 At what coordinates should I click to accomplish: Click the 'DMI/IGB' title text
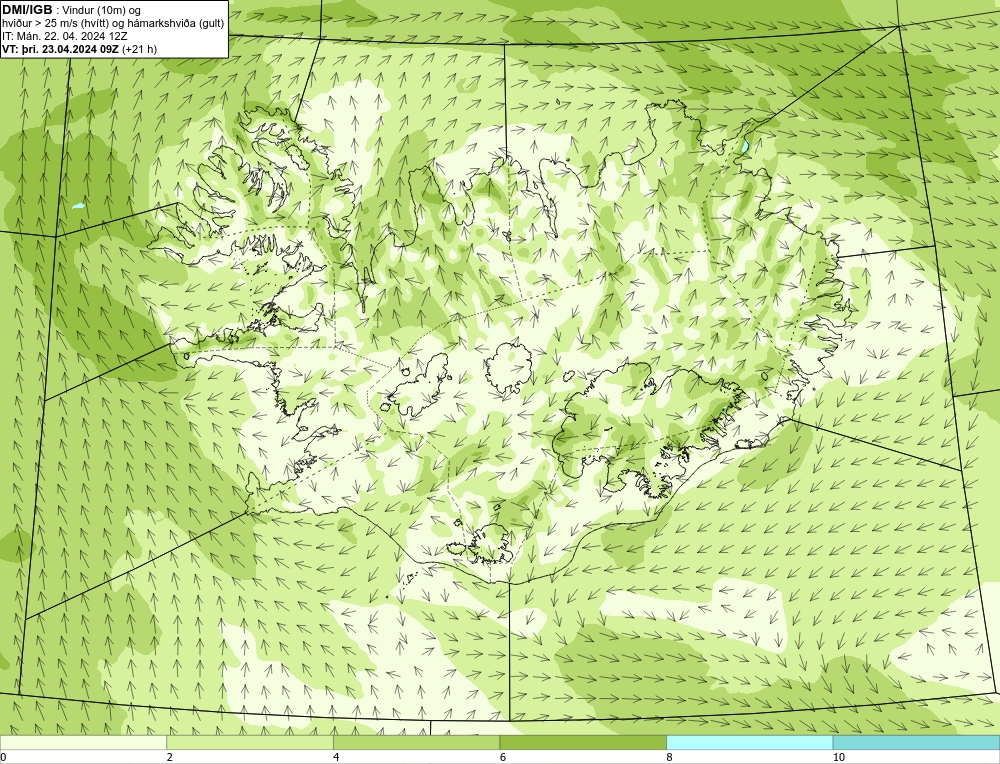pos(27,10)
